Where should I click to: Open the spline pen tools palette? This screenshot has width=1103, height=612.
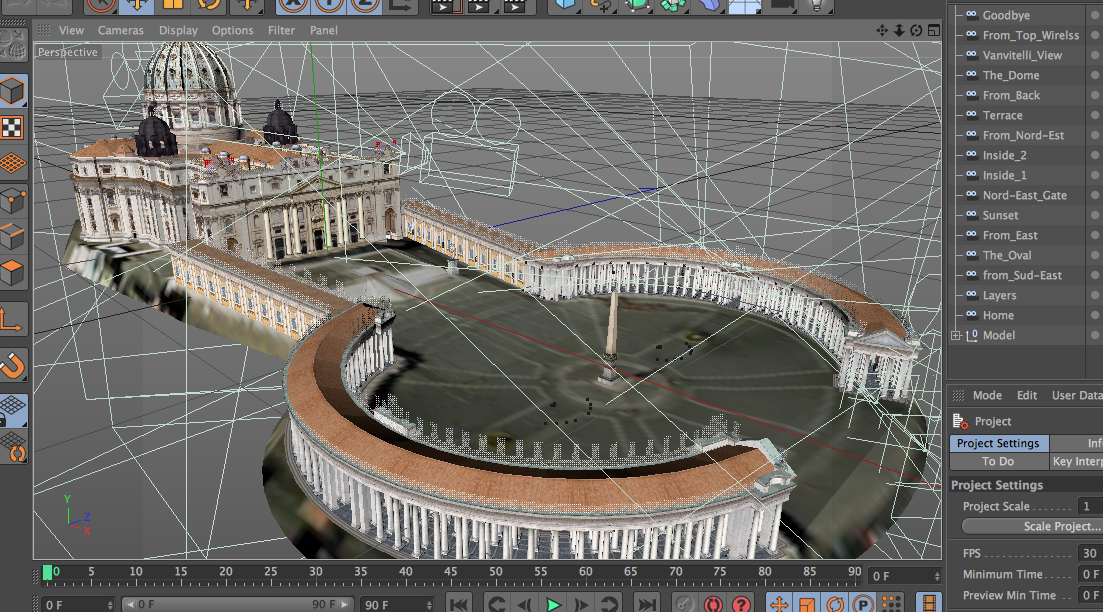coord(601,6)
